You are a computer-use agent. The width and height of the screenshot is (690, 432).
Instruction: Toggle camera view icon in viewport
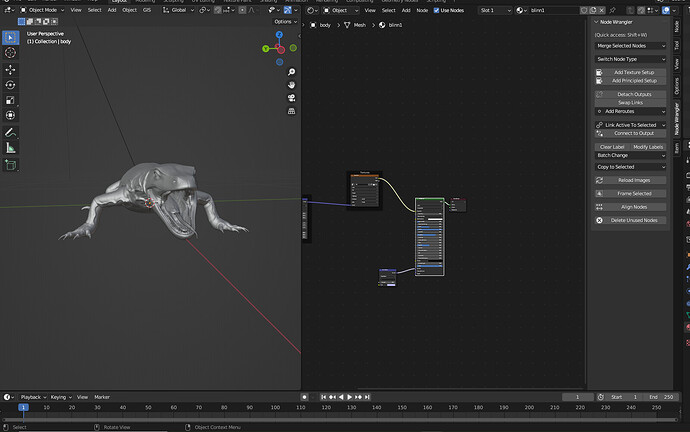(291, 98)
